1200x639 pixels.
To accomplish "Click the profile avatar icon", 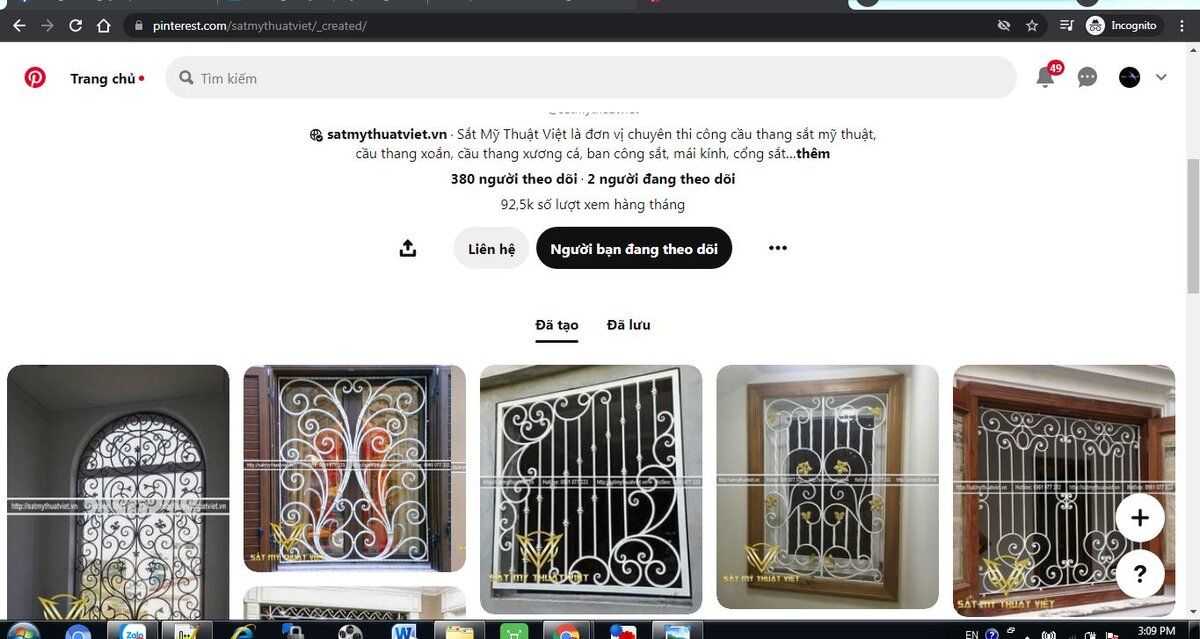I will pos(1129,77).
